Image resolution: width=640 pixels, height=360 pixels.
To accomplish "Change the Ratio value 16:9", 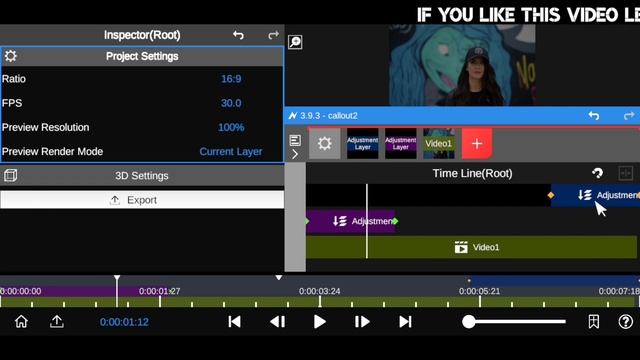I will click(x=231, y=79).
